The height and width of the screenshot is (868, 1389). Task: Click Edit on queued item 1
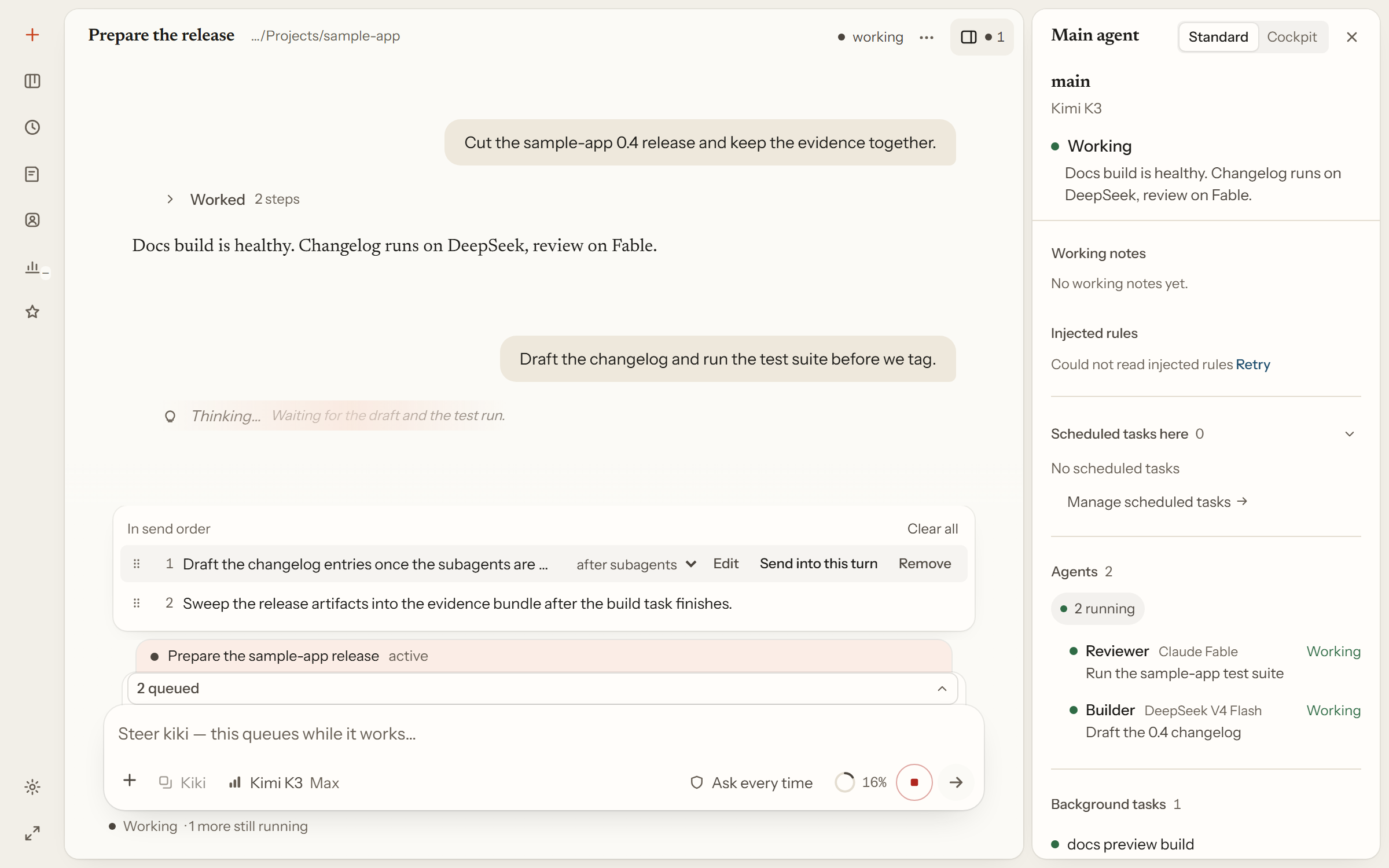point(726,564)
